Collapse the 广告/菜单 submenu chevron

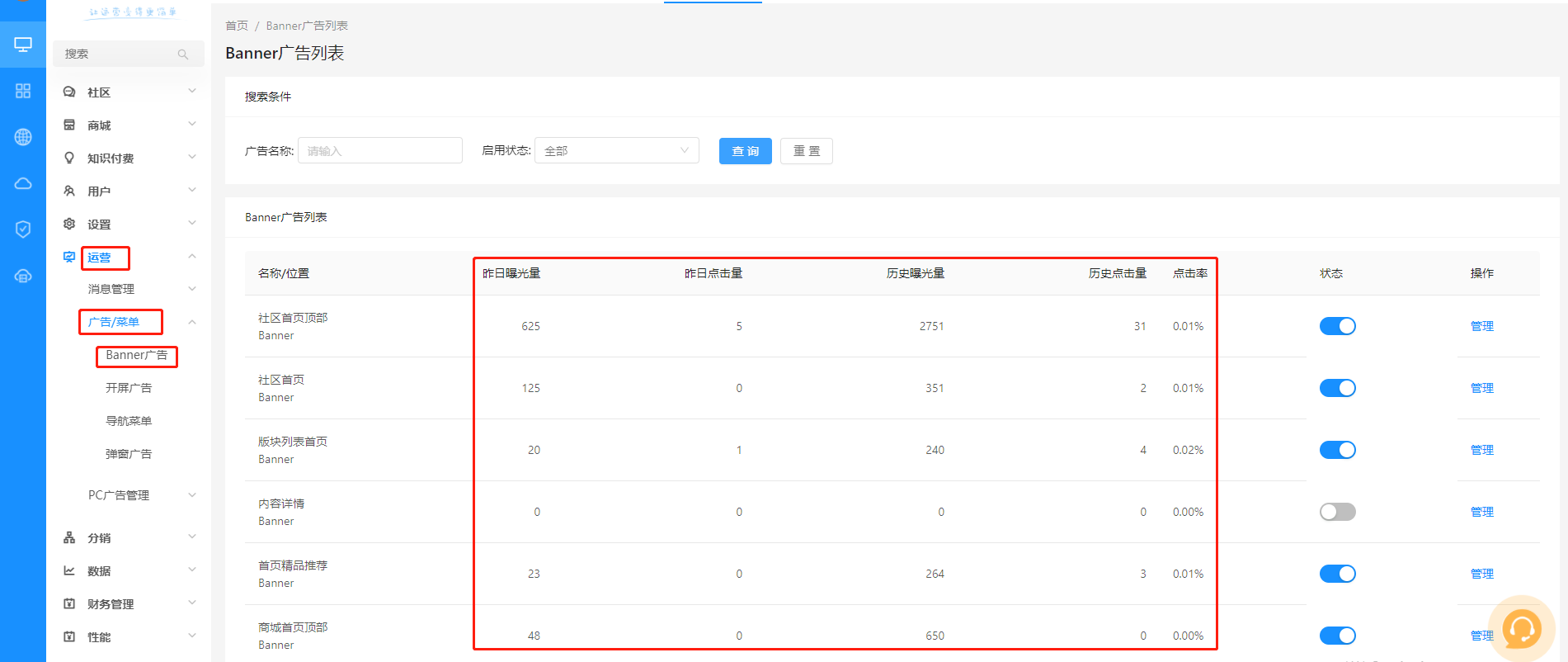pyautogui.click(x=192, y=322)
